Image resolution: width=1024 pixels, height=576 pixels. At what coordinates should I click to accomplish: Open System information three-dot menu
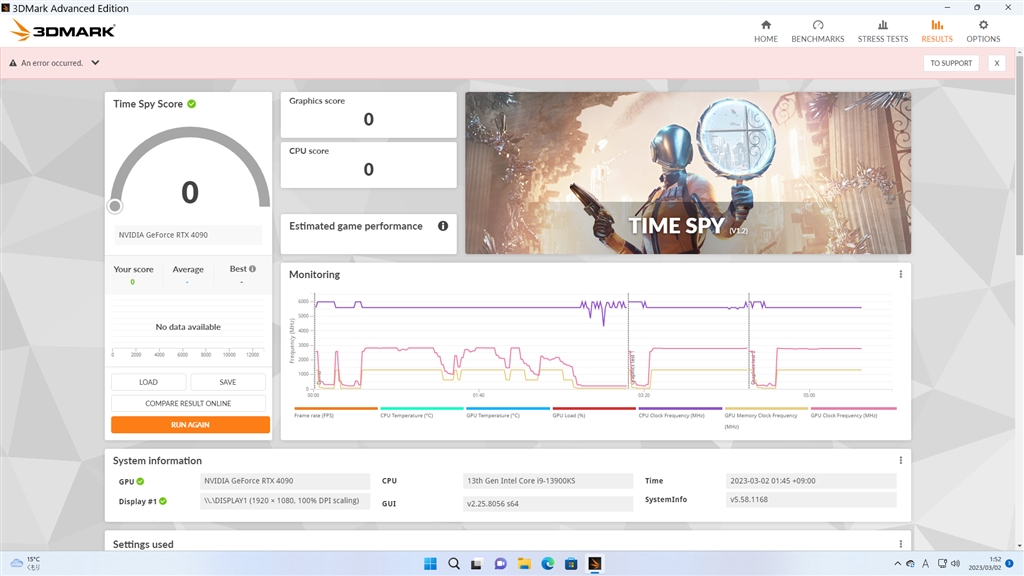point(901,460)
